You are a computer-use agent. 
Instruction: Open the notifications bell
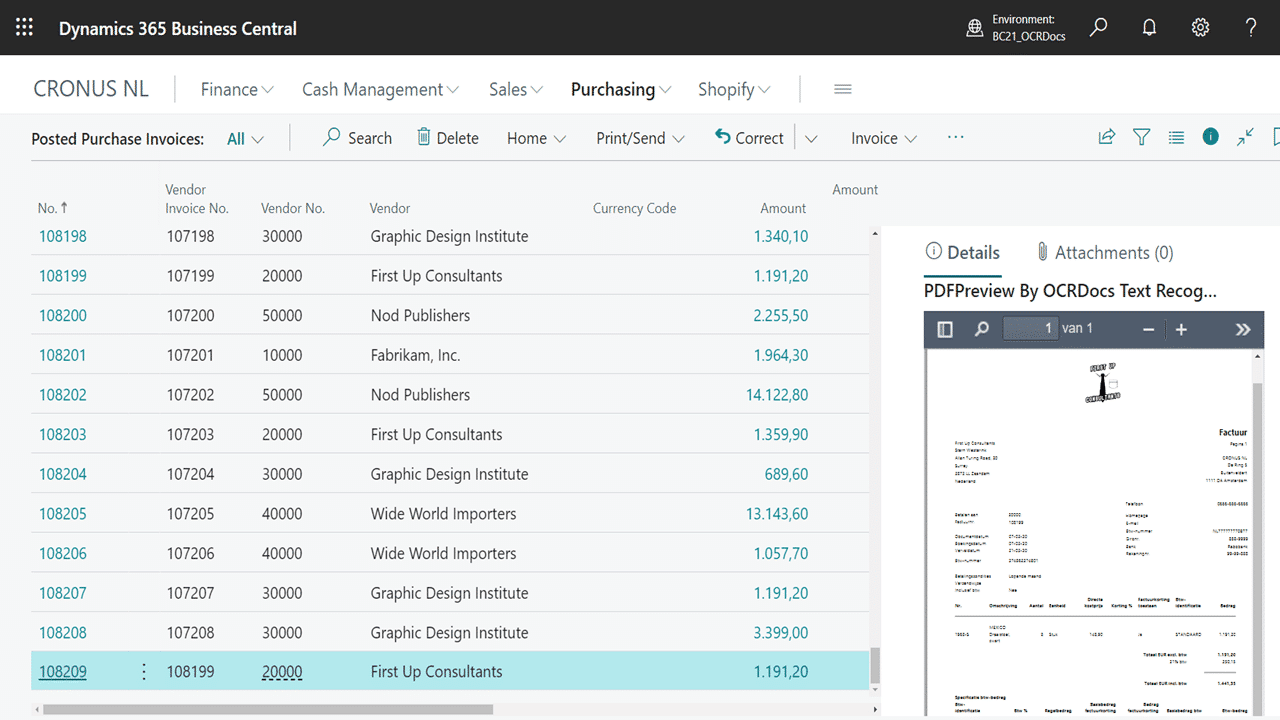click(x=1149, y=28)
